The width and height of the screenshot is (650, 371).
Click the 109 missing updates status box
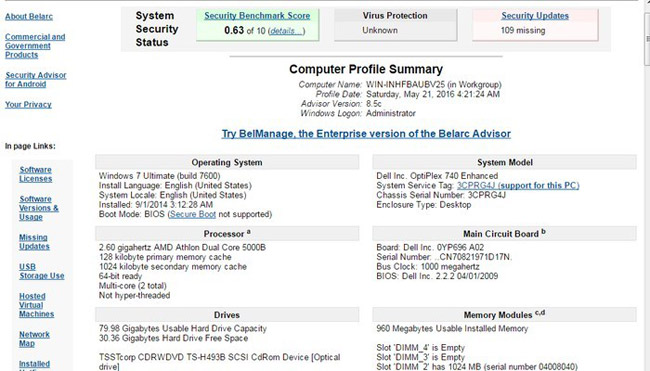click(535, 24)
